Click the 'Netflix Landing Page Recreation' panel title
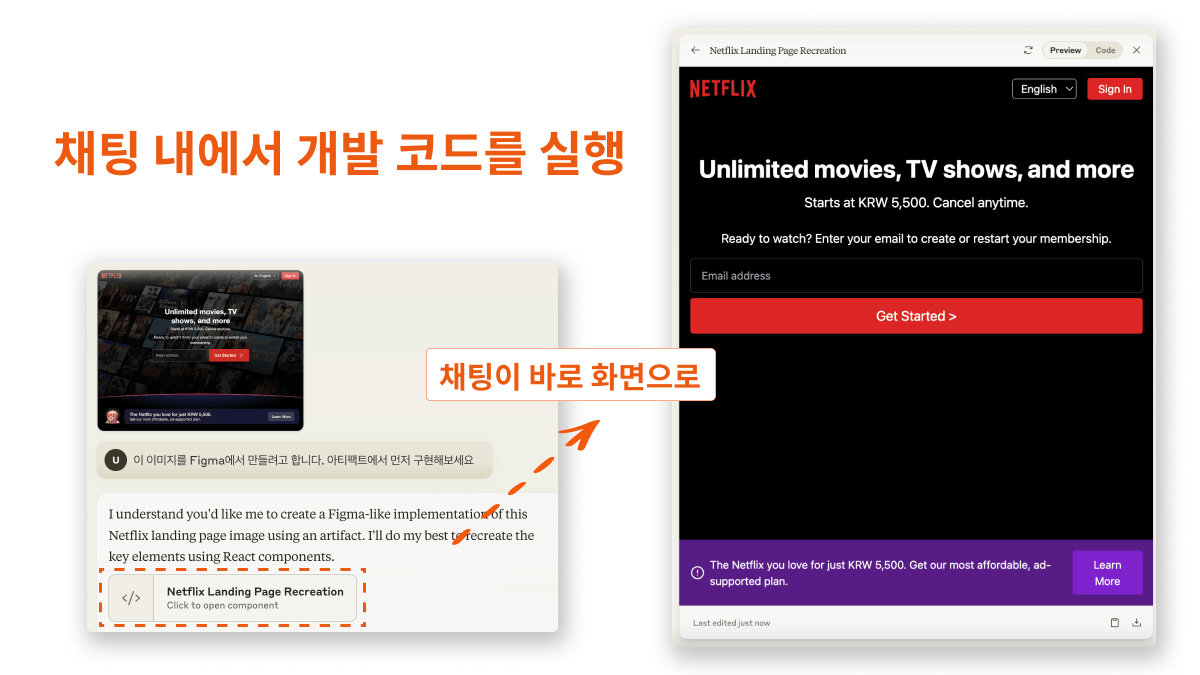Viewport: 1200px width, 675px height. click(x=777, y=50)
